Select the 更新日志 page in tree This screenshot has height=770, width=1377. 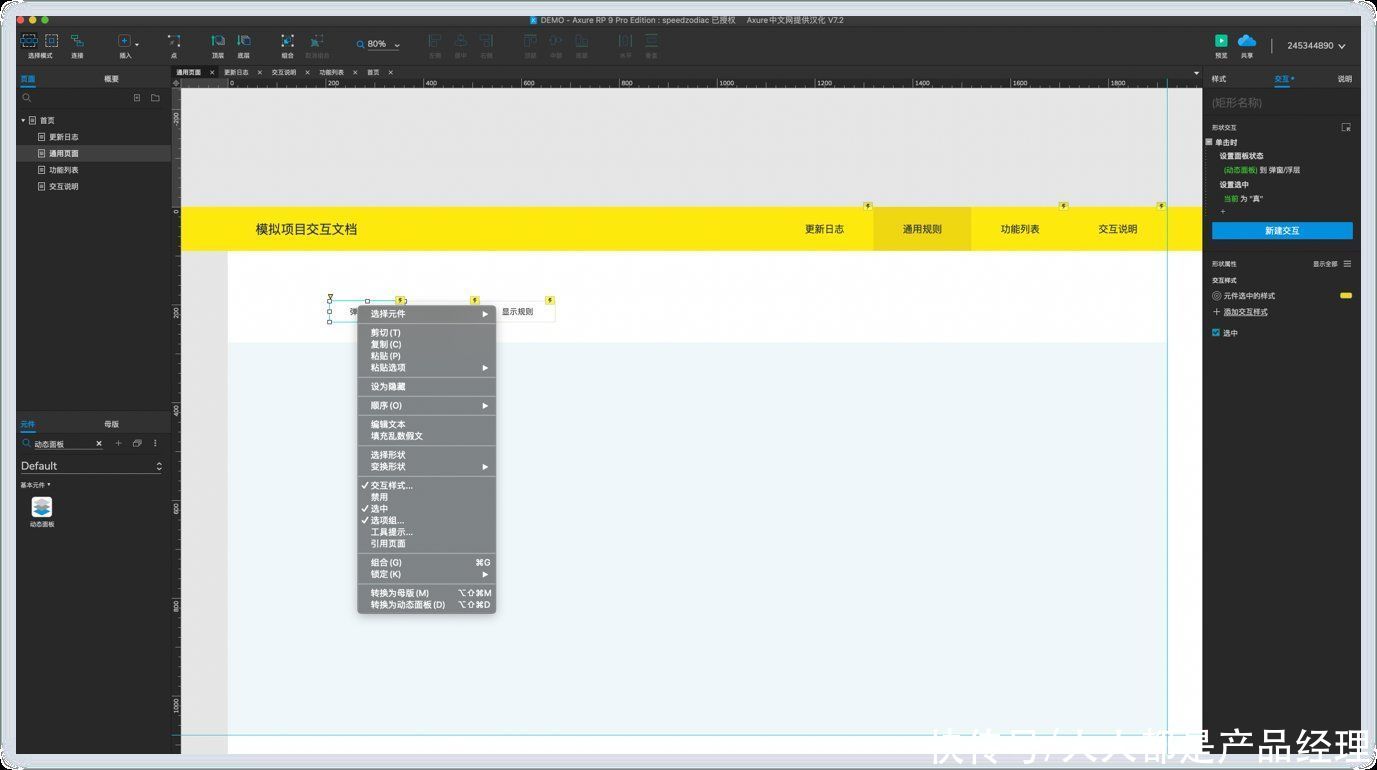(64, 137)
